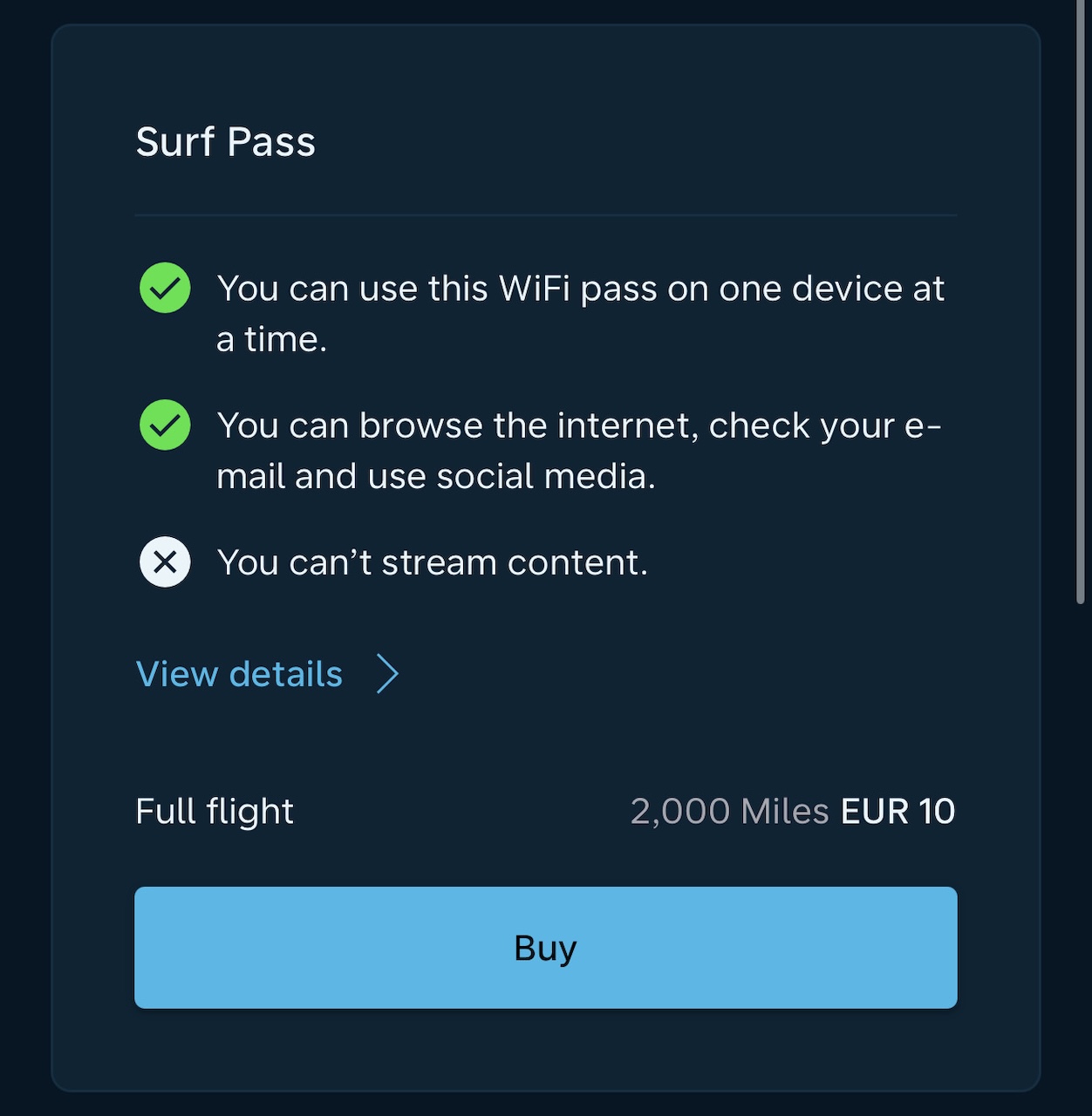Click the EUR 10 price
This screenshot has height=1116, width=1092.
(x=897, y=811)
